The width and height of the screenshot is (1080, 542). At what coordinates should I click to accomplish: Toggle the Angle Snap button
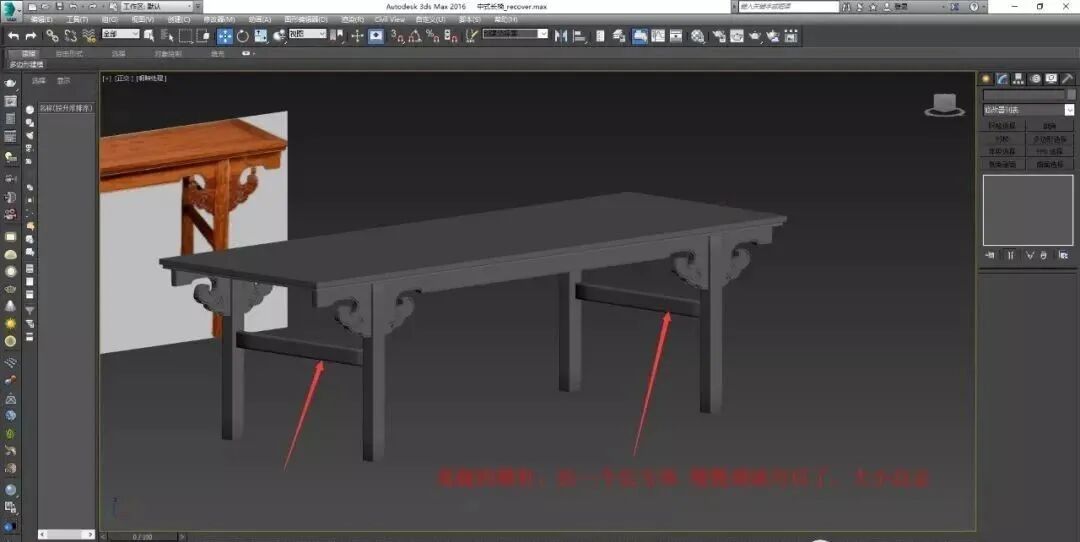[x=415, y=36]
